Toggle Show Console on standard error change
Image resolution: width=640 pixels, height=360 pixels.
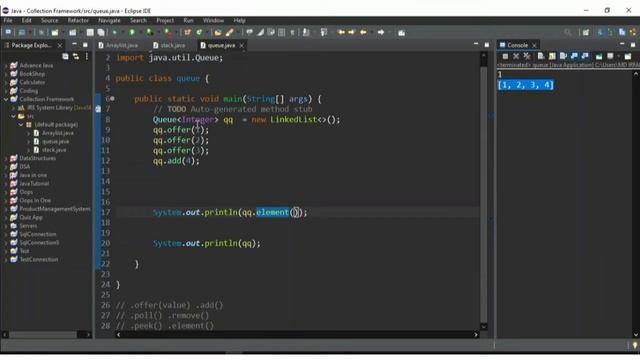coord(585,56)
